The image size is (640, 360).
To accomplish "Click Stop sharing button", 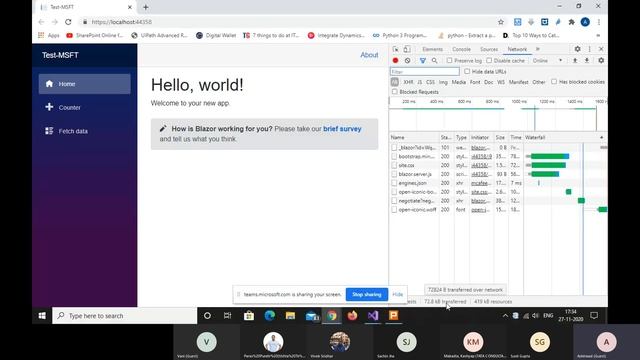I will [x=367, y=294].
